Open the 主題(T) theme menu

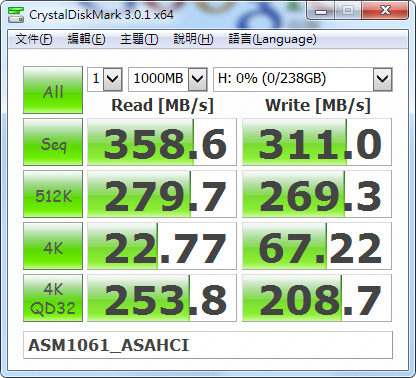click(x=139, y=39)
